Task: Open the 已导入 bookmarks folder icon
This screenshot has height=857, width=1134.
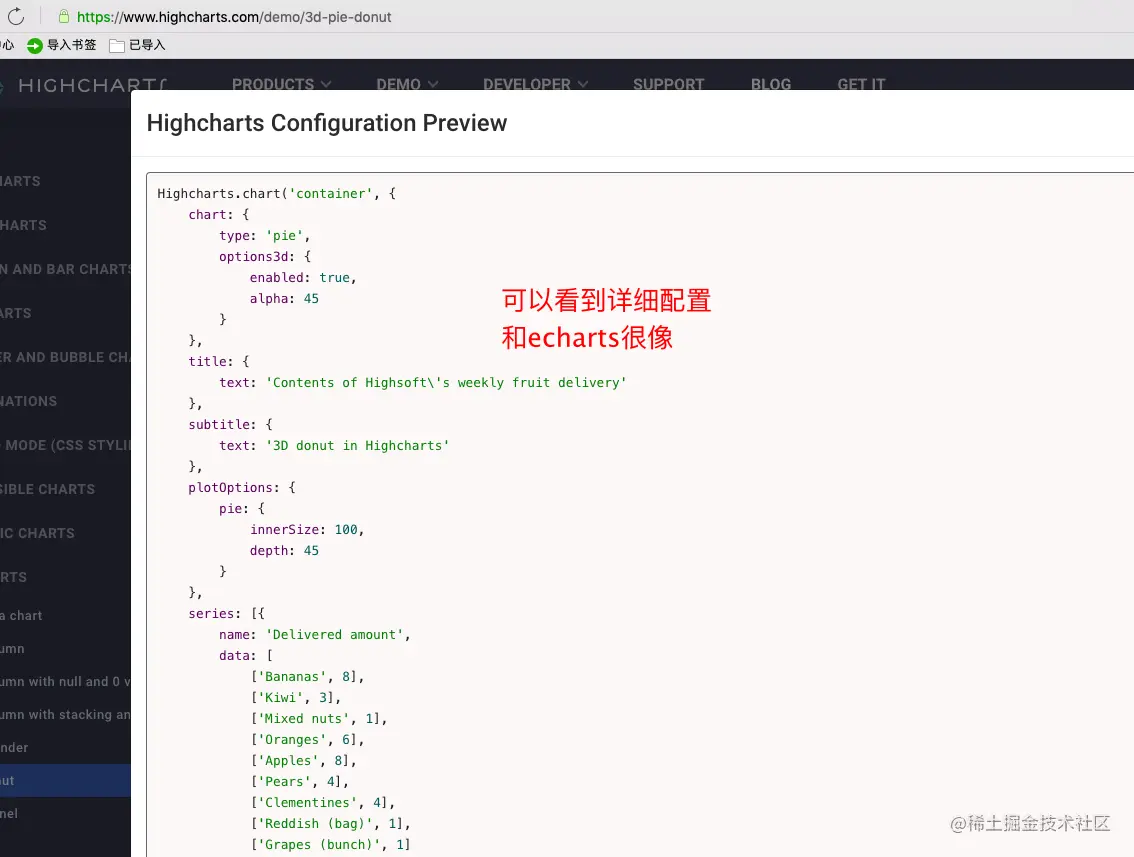Action: (116, 46)
